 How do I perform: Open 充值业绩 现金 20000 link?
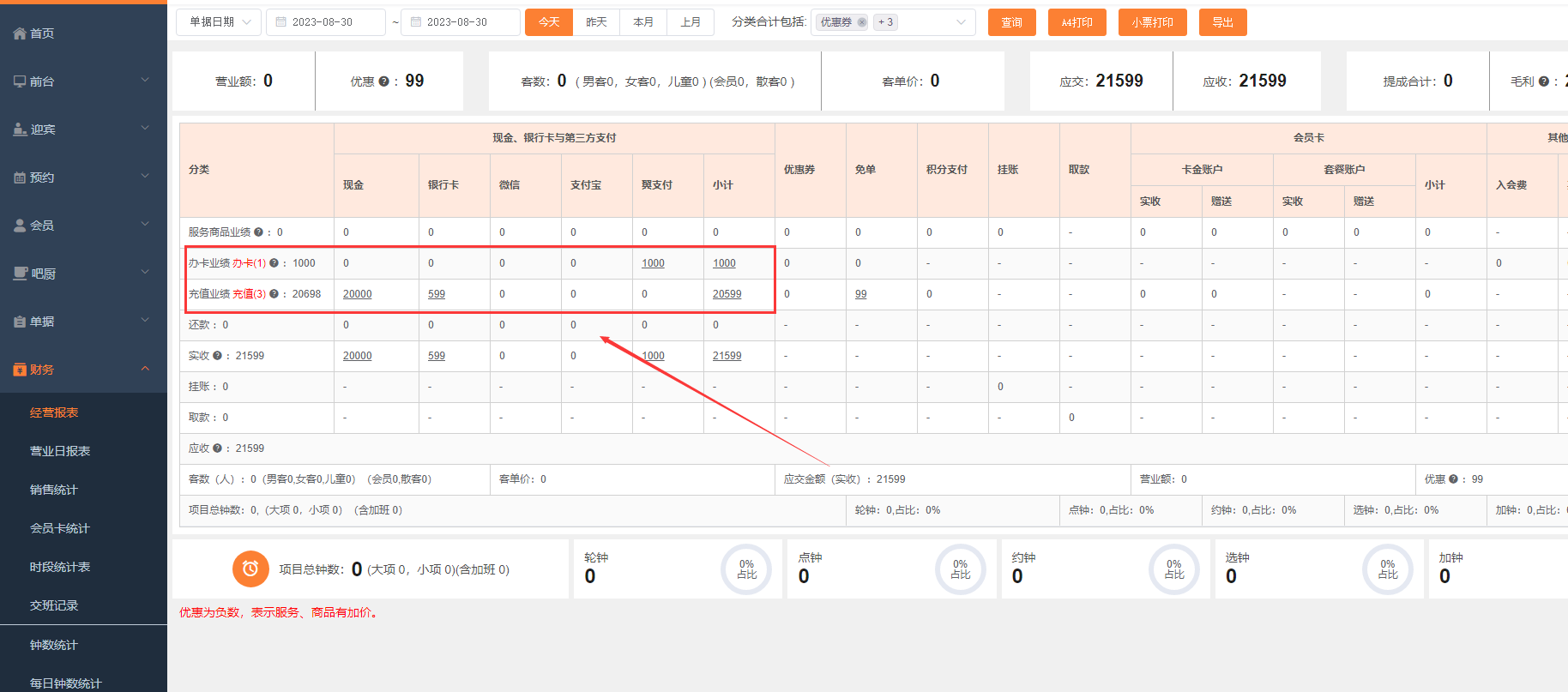[x=358, y=294]
